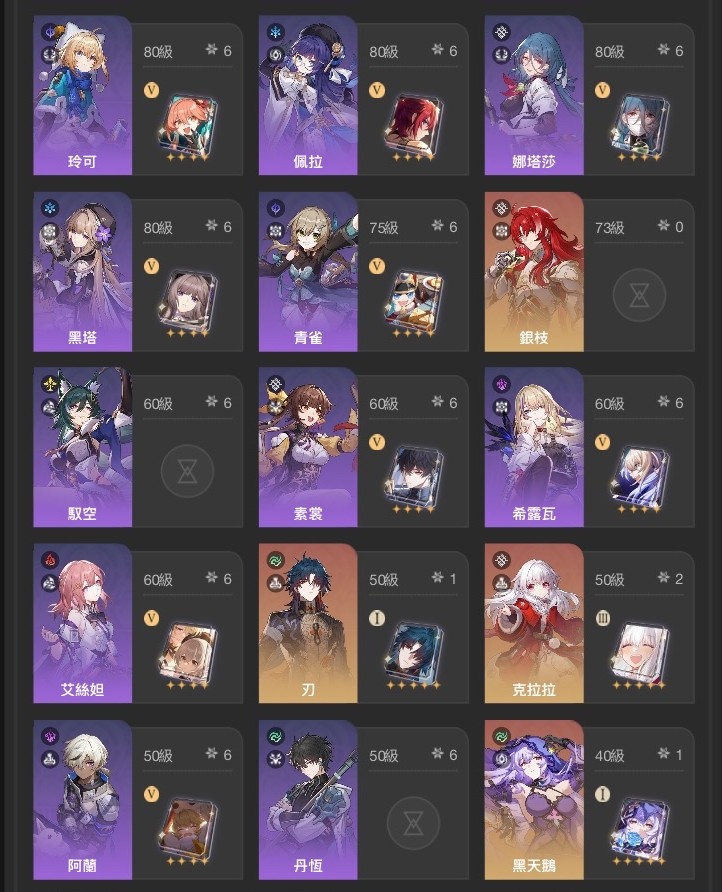The image size is (722, 892).
Task: Open the 娜塔莎 character portrait
Action: 534,95
